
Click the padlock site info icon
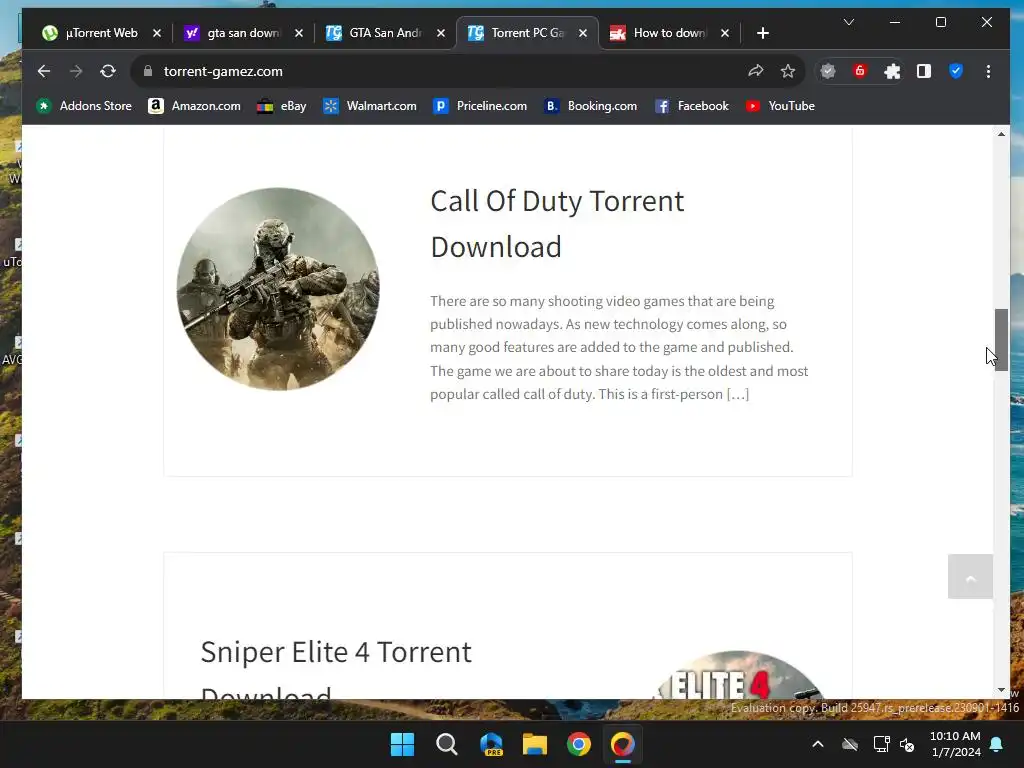pos(148,71)
